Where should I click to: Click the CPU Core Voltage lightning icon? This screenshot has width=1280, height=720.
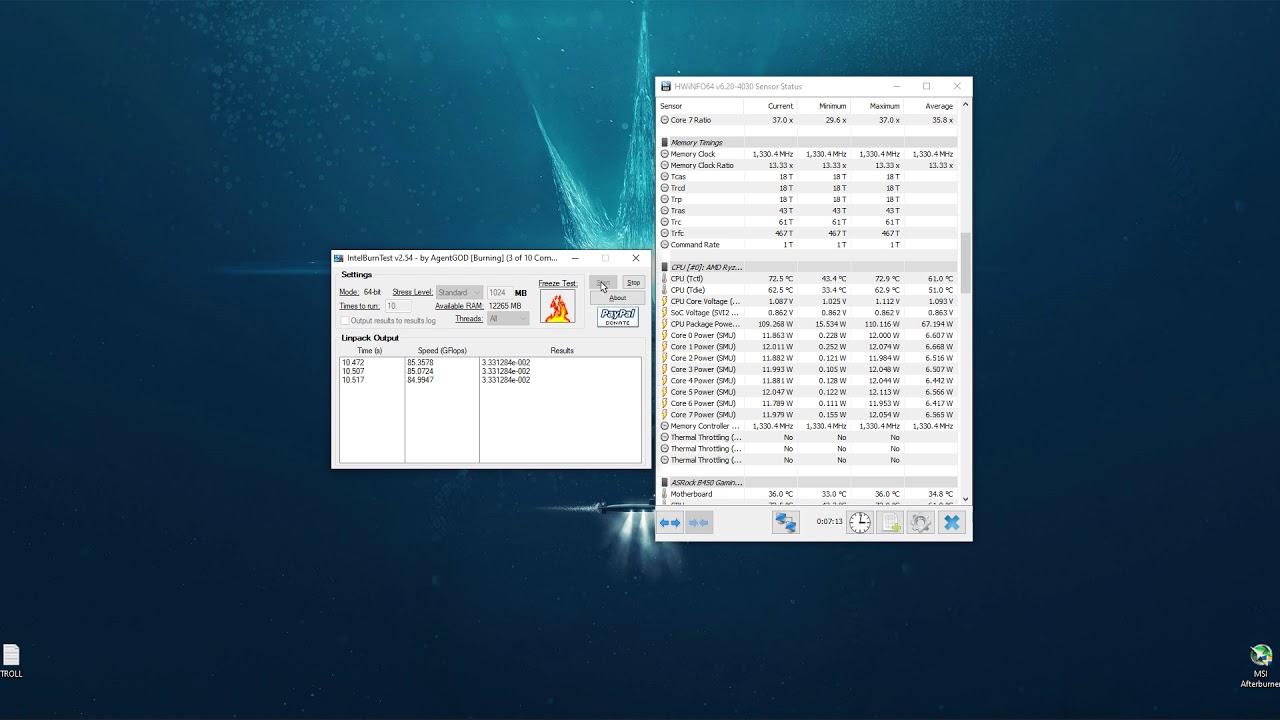coord(665,301)
